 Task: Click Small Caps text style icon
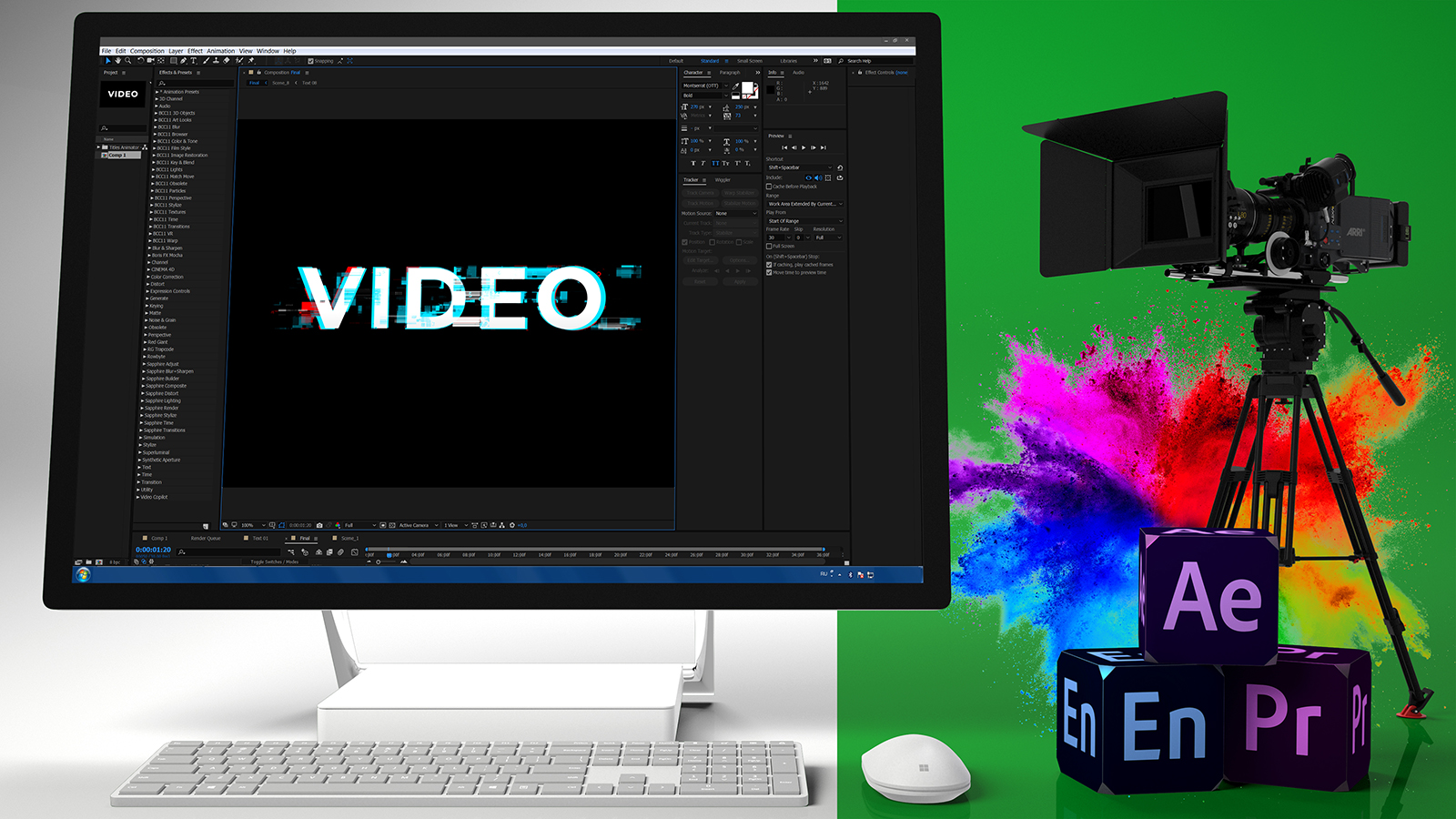[x=725, y=163]
